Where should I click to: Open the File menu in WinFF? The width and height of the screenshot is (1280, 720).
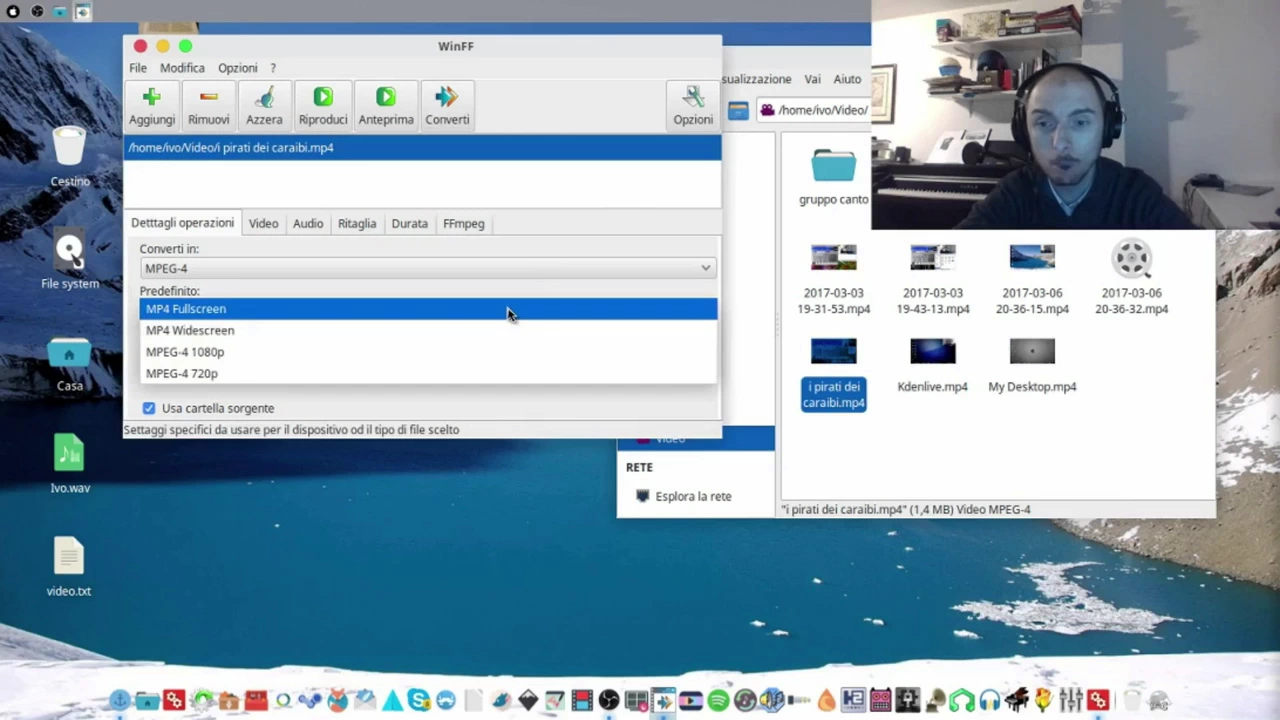(x=138, y=68)
